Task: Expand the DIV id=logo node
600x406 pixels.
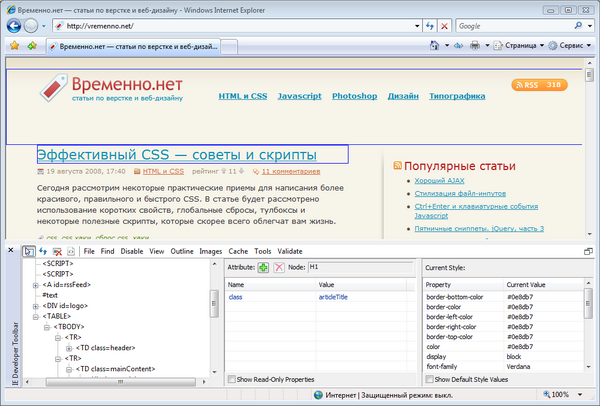Action: (36, 306)
